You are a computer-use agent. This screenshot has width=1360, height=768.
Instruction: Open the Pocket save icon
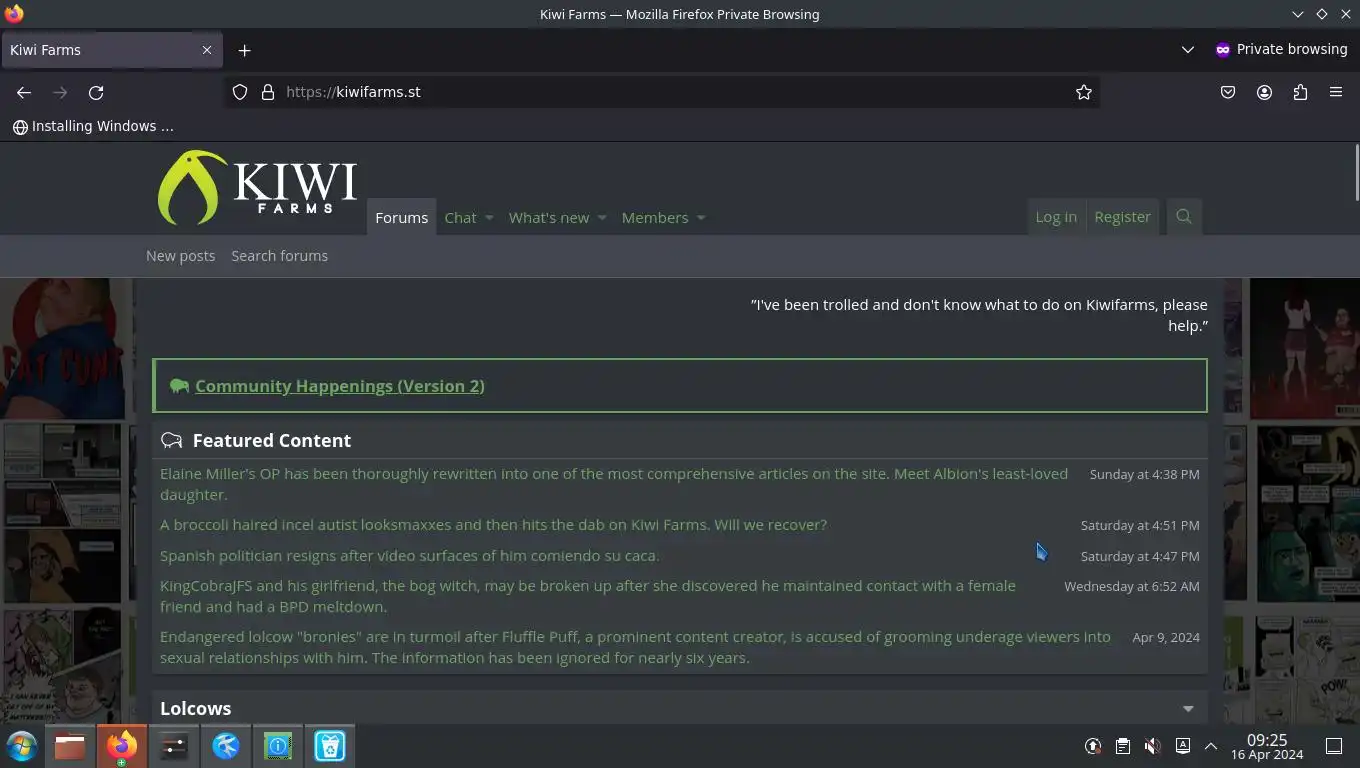[1228, 92]
